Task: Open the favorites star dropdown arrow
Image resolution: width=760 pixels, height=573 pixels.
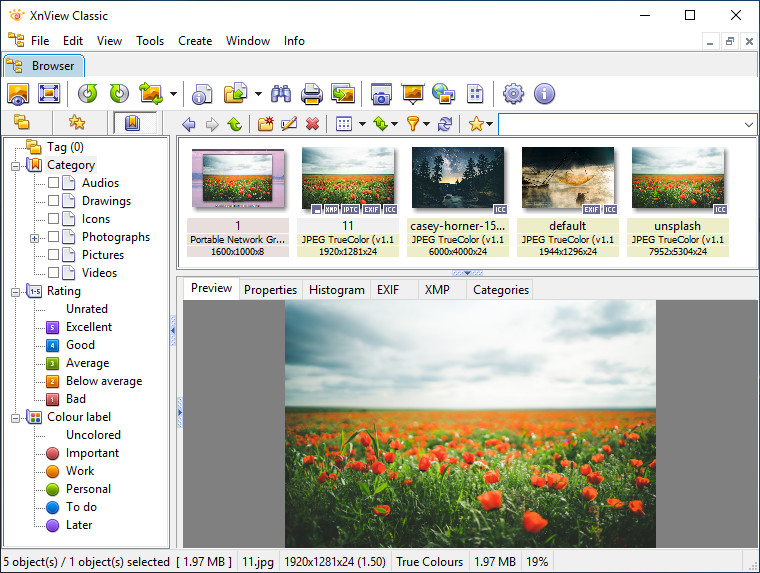Action: tap(490, 125)
